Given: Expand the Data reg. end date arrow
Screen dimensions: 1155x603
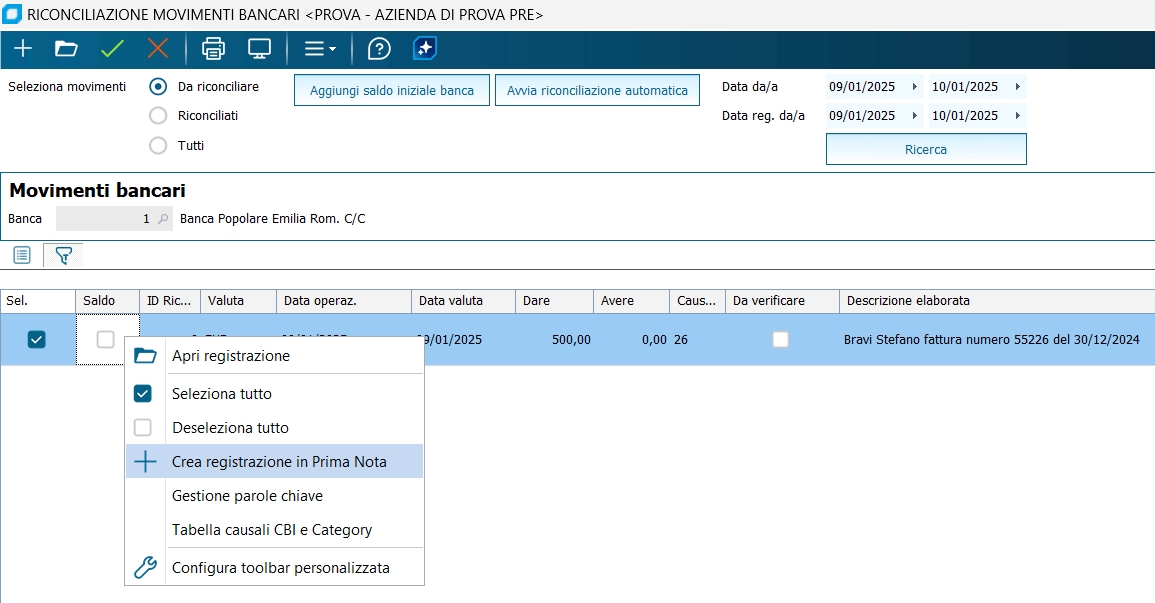Looking at the screenshot, I should 1017,116.
